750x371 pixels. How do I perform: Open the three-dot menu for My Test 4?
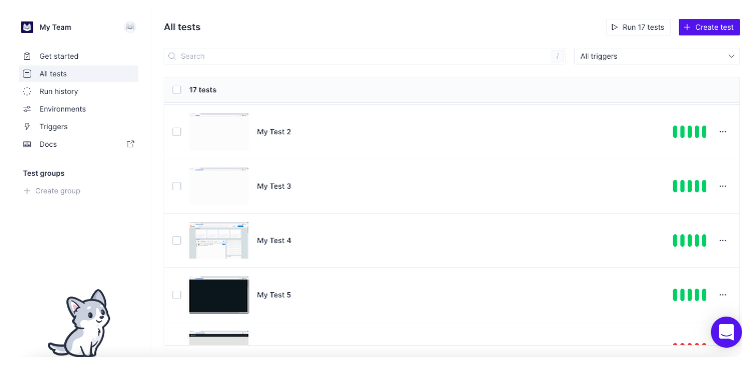tap(723, 240)
